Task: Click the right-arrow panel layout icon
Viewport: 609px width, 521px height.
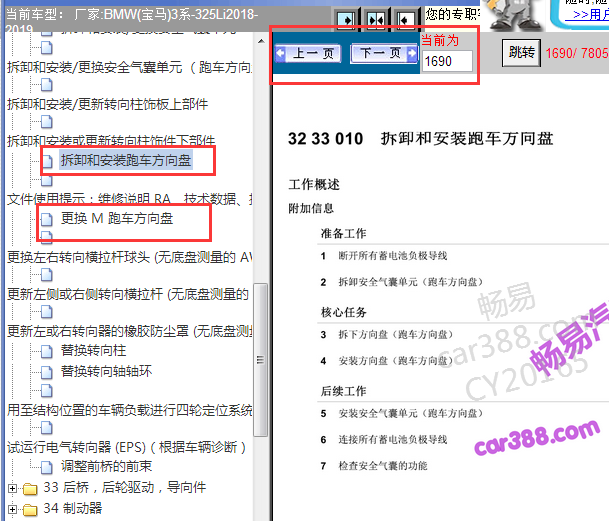Action: pos(346,19)
